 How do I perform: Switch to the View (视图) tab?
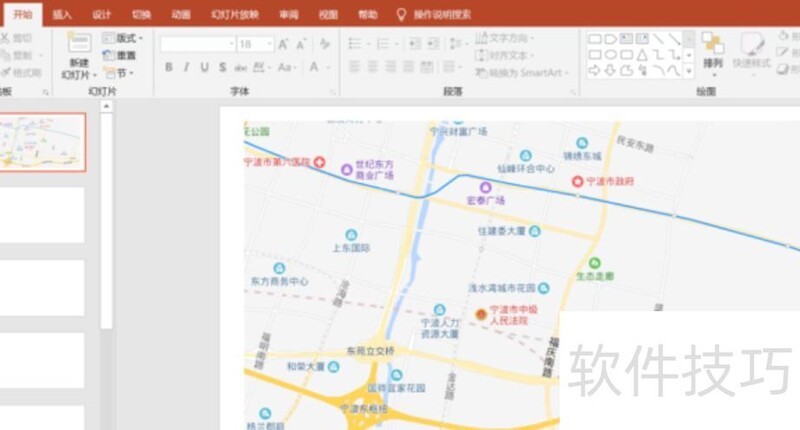click(x=328, y=14)
